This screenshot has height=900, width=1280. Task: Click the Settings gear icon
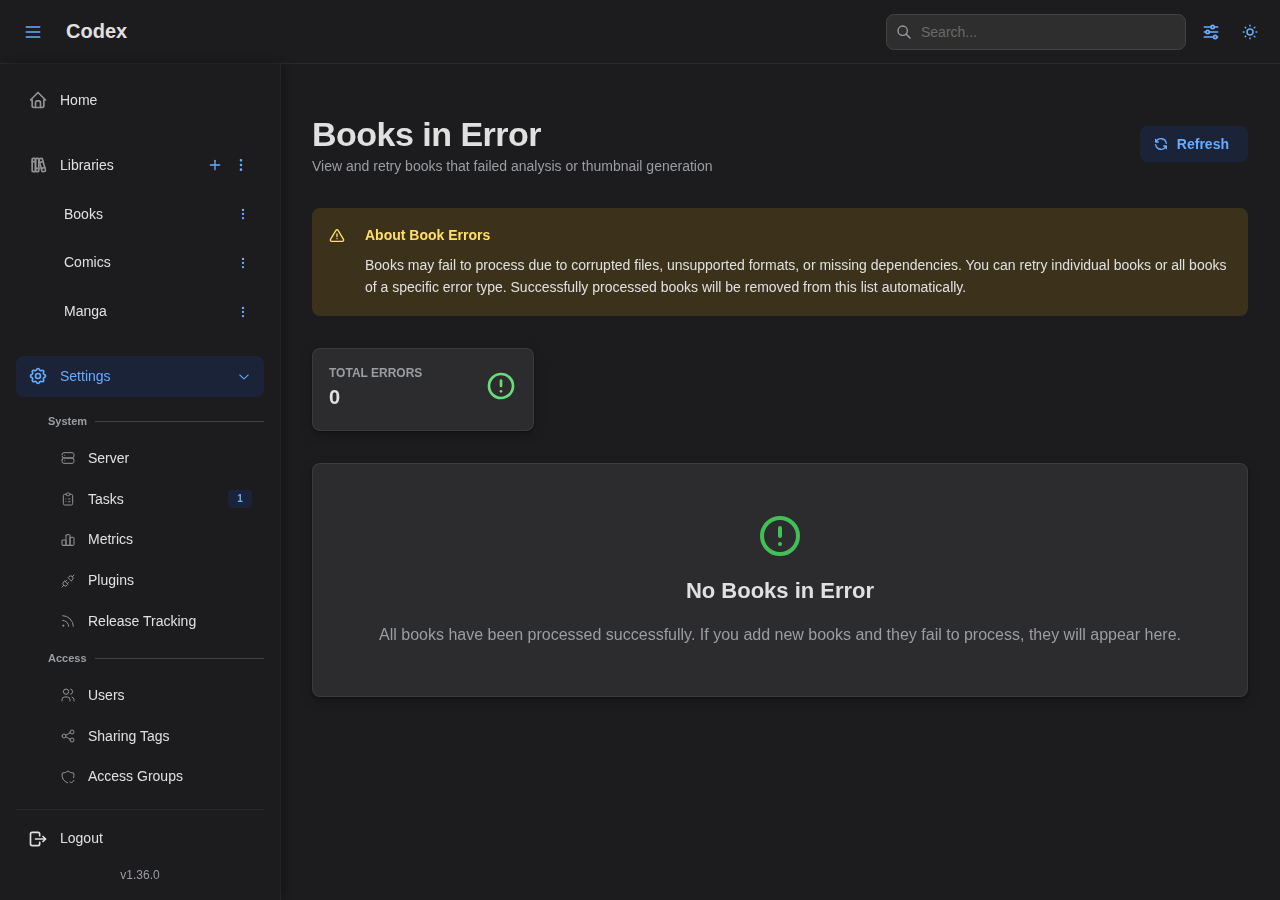pos(38,376)
